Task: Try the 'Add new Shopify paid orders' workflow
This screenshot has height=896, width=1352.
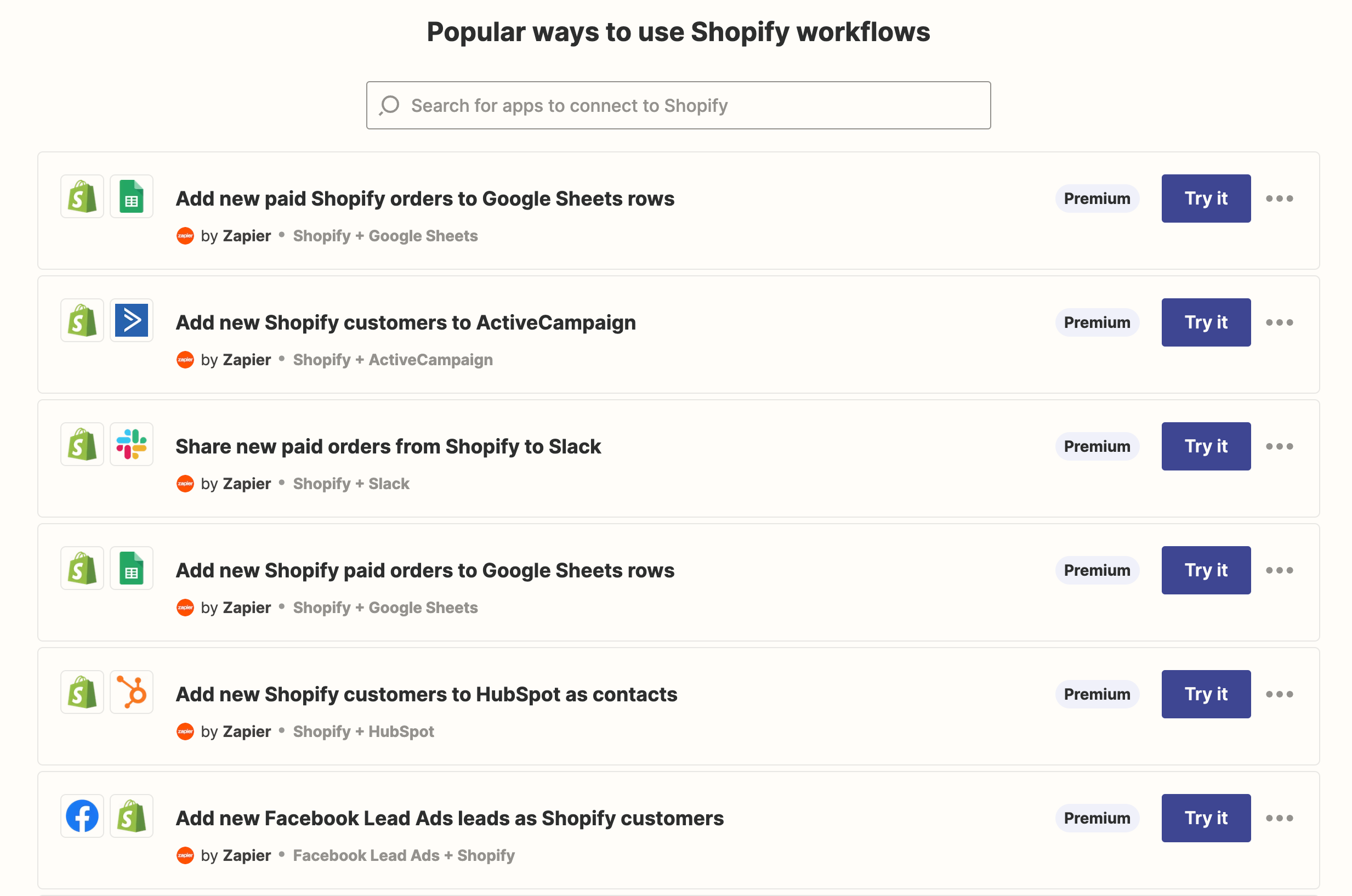Action: 1206,570
